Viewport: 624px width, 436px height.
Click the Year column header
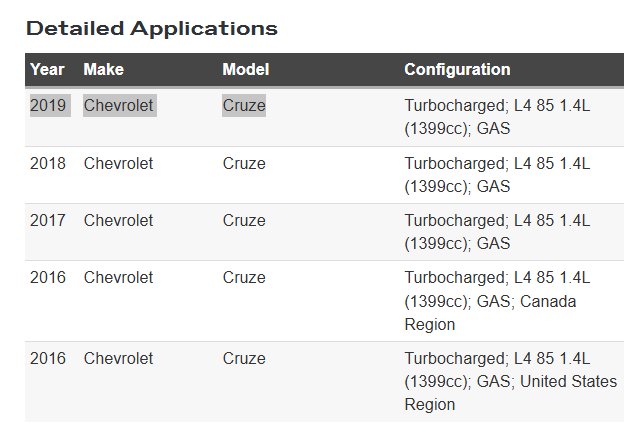pos(47,70)
